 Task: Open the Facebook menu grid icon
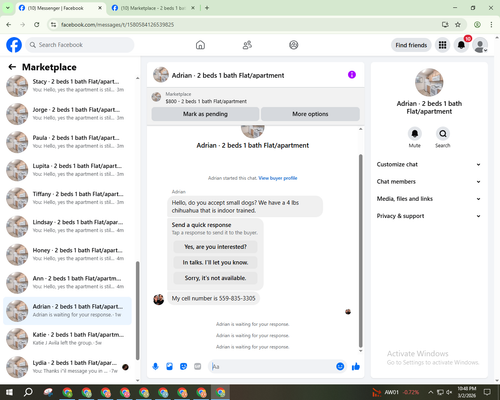(442, 45)
